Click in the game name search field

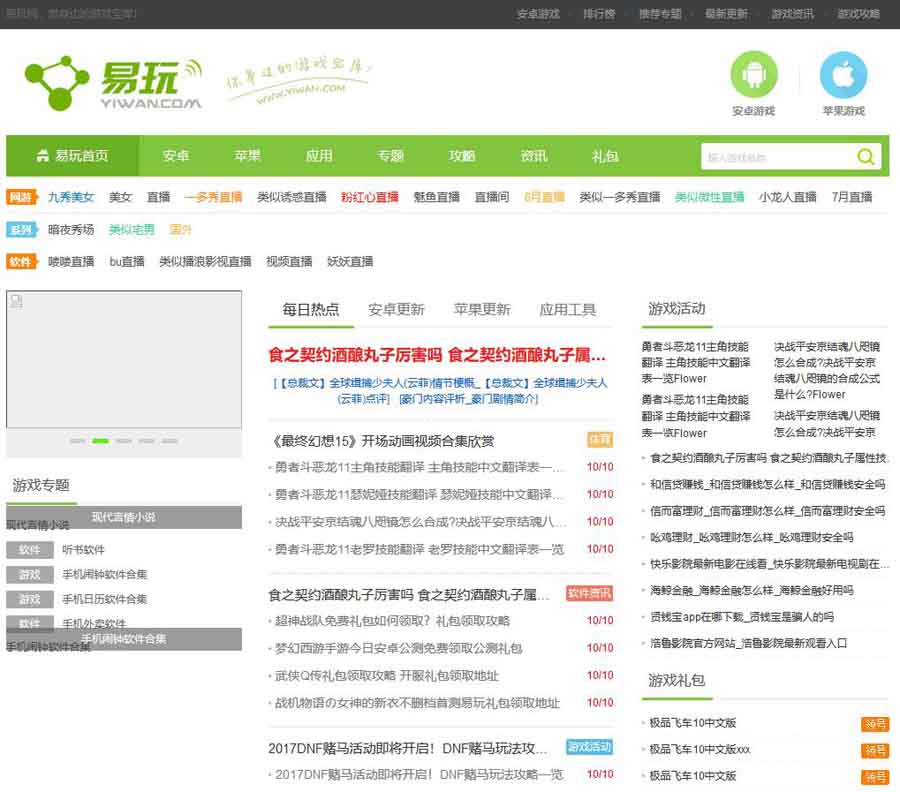(775, 157)
